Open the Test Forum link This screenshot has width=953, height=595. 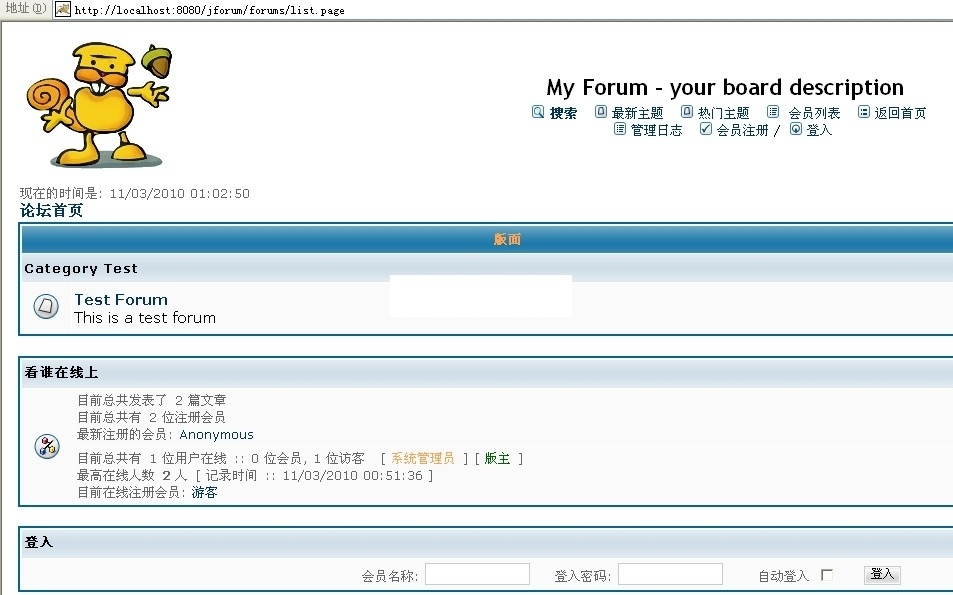point(121,299)
